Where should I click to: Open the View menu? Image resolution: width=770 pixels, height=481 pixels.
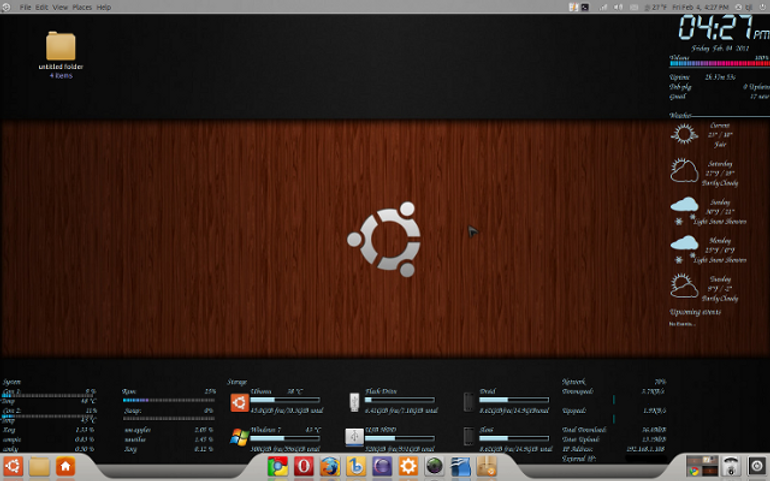[60, 7]
